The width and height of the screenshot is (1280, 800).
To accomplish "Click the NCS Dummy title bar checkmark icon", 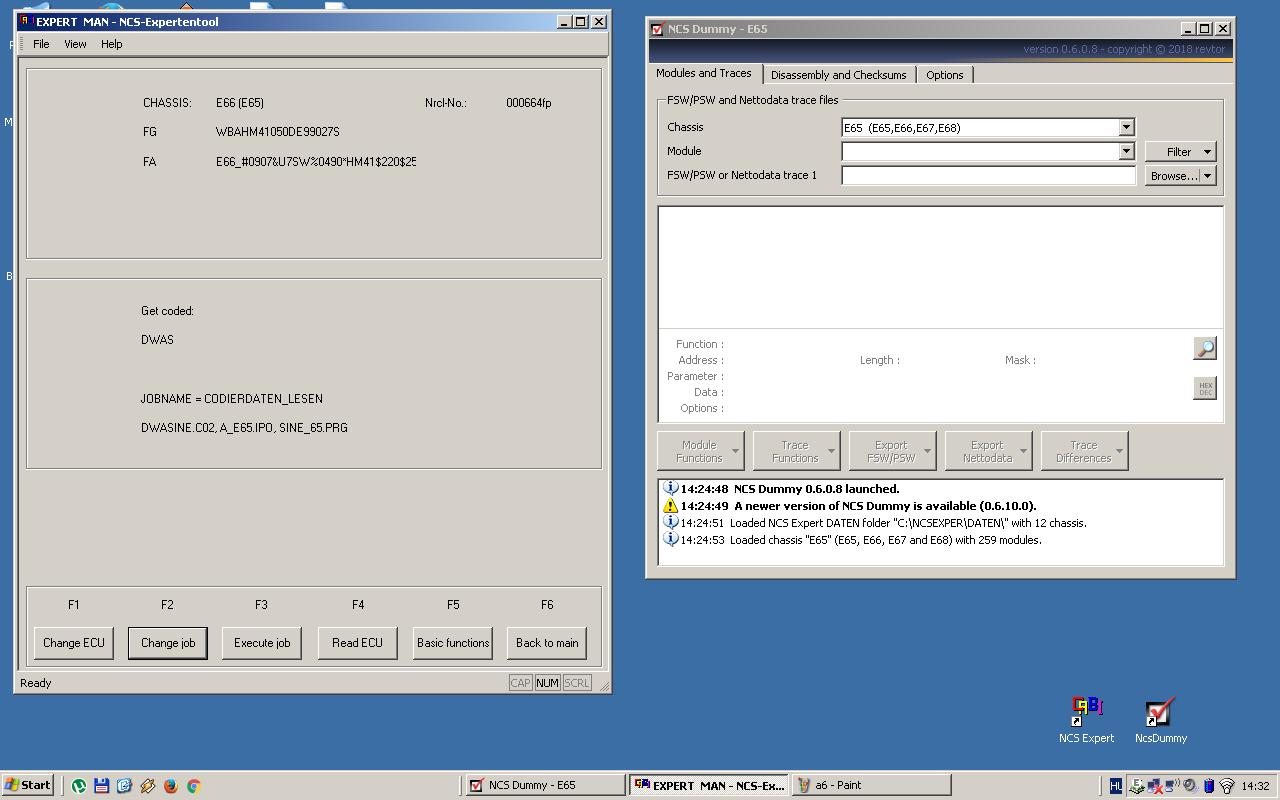I will pos(657,29).
